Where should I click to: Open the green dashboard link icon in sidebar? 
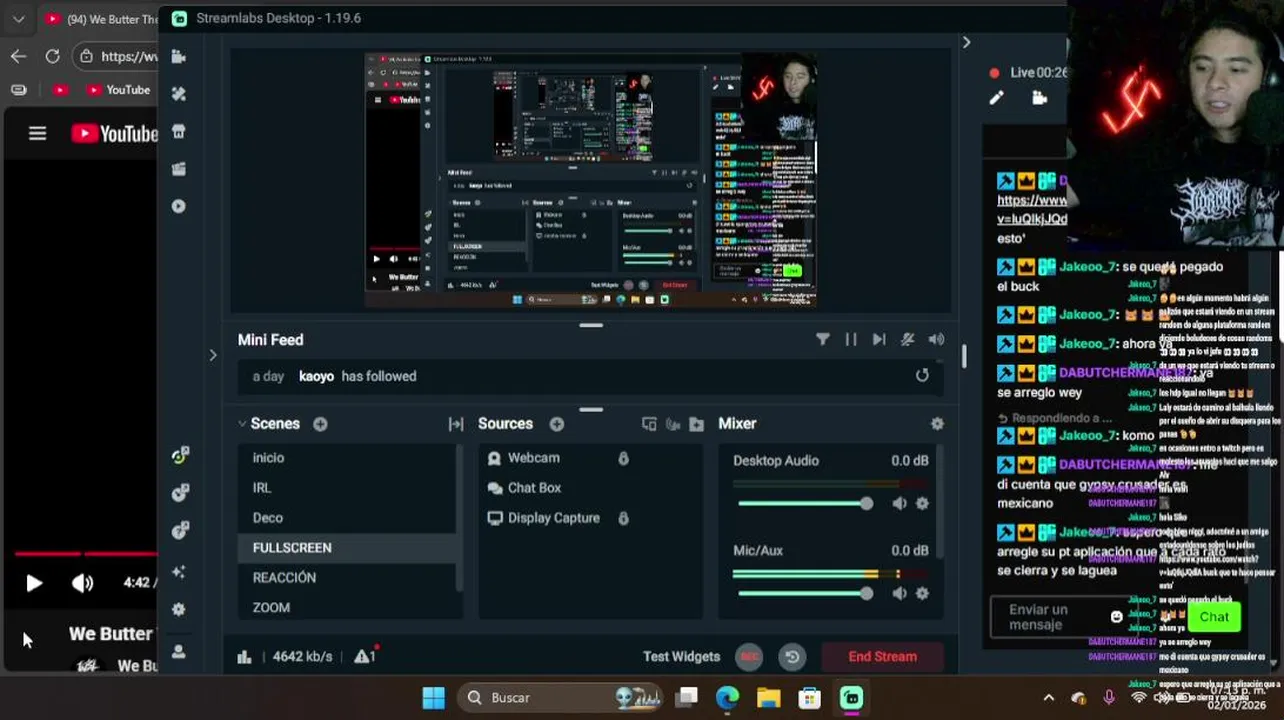coord(180,456)
